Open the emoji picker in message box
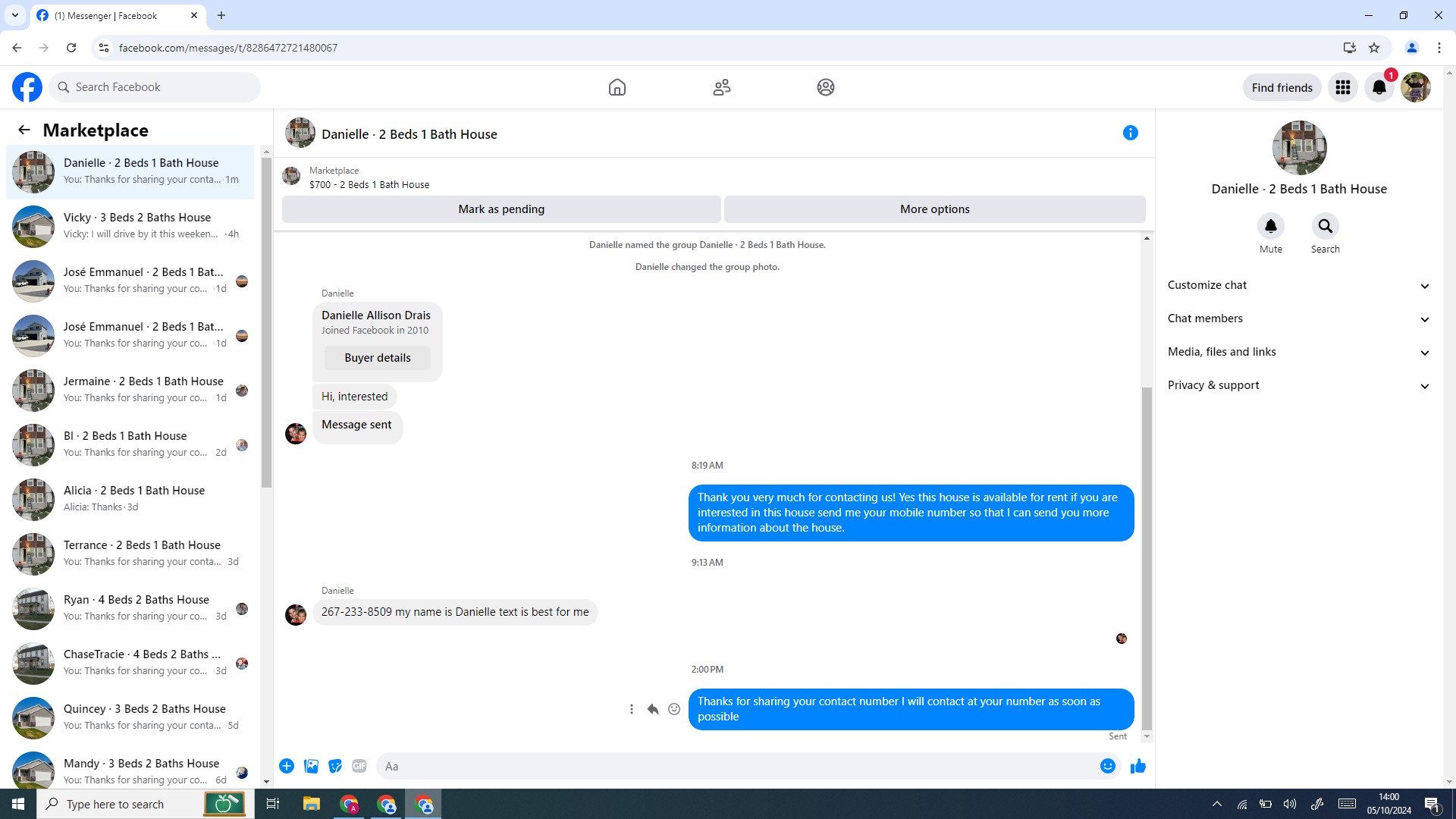 1107,767
